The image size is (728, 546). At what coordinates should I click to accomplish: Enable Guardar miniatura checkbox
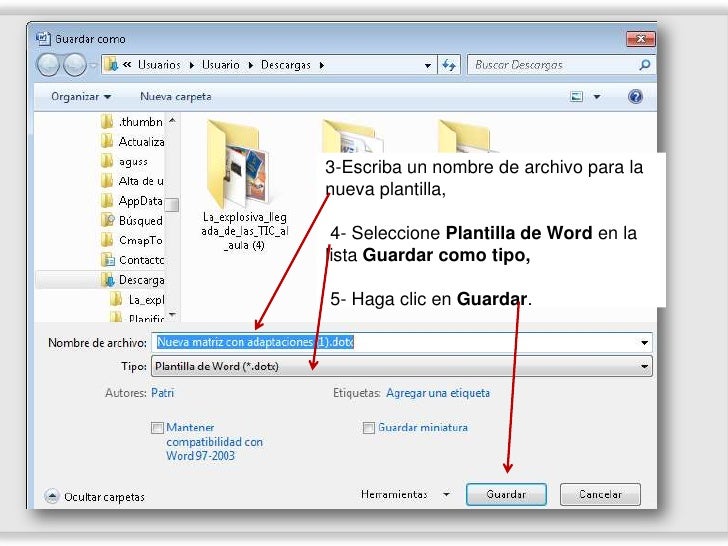[369, 428]
